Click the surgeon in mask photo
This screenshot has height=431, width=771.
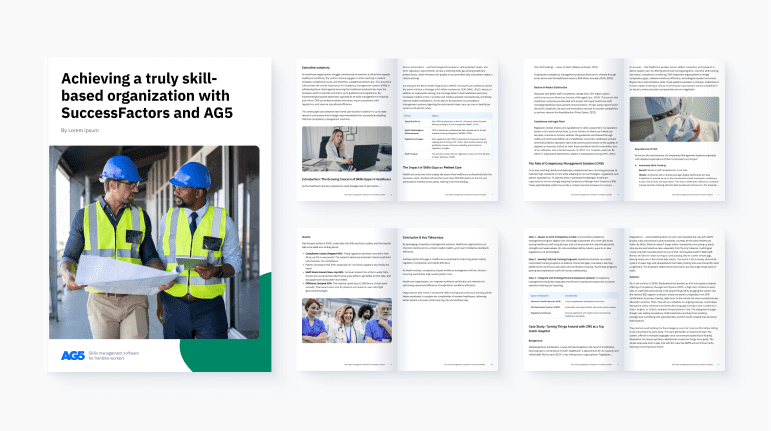tap(674, 119)
